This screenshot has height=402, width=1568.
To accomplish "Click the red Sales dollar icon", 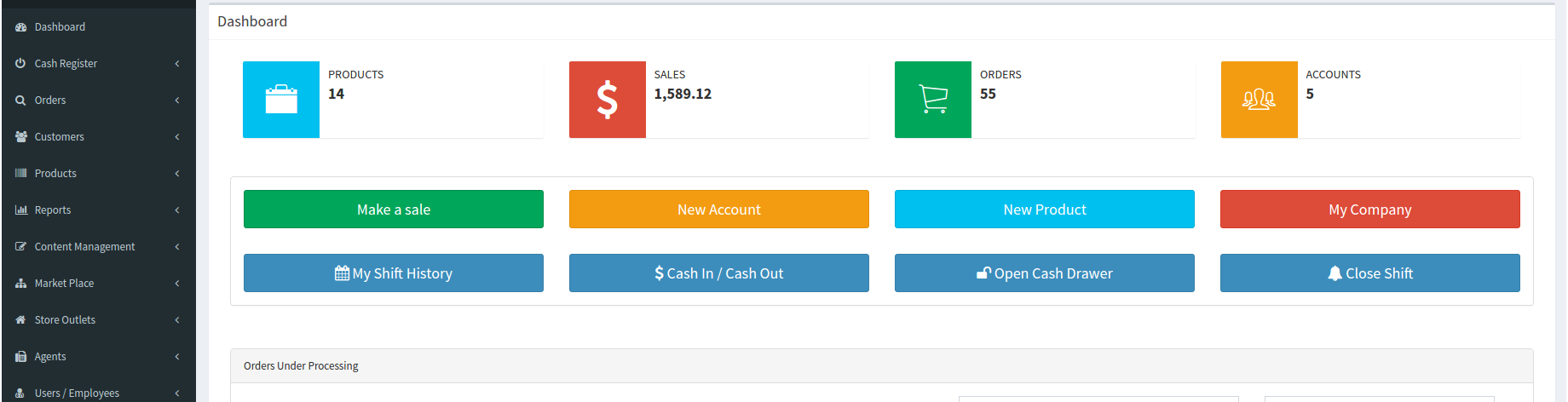I will coord(607,100).
